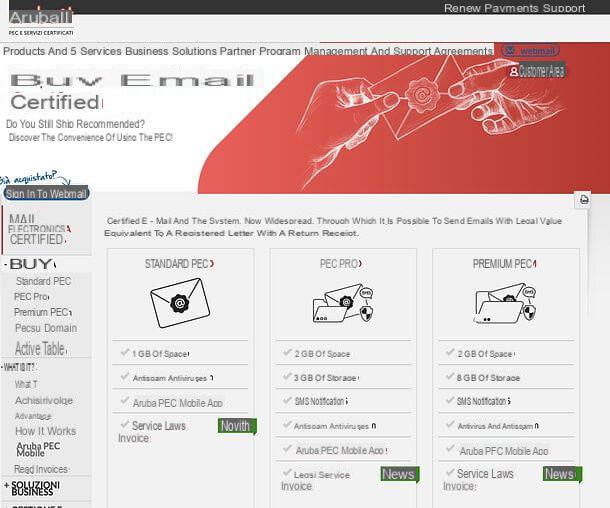Open Renew Payments Support top link
Image resolution: width=610 pixels, height=508 pixels.
click(x=514, y=8)
